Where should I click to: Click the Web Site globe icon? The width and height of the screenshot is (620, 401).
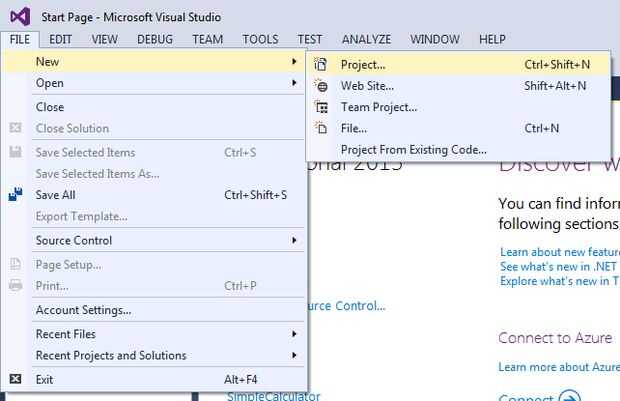pyautogui.click(x=321, y=86)
